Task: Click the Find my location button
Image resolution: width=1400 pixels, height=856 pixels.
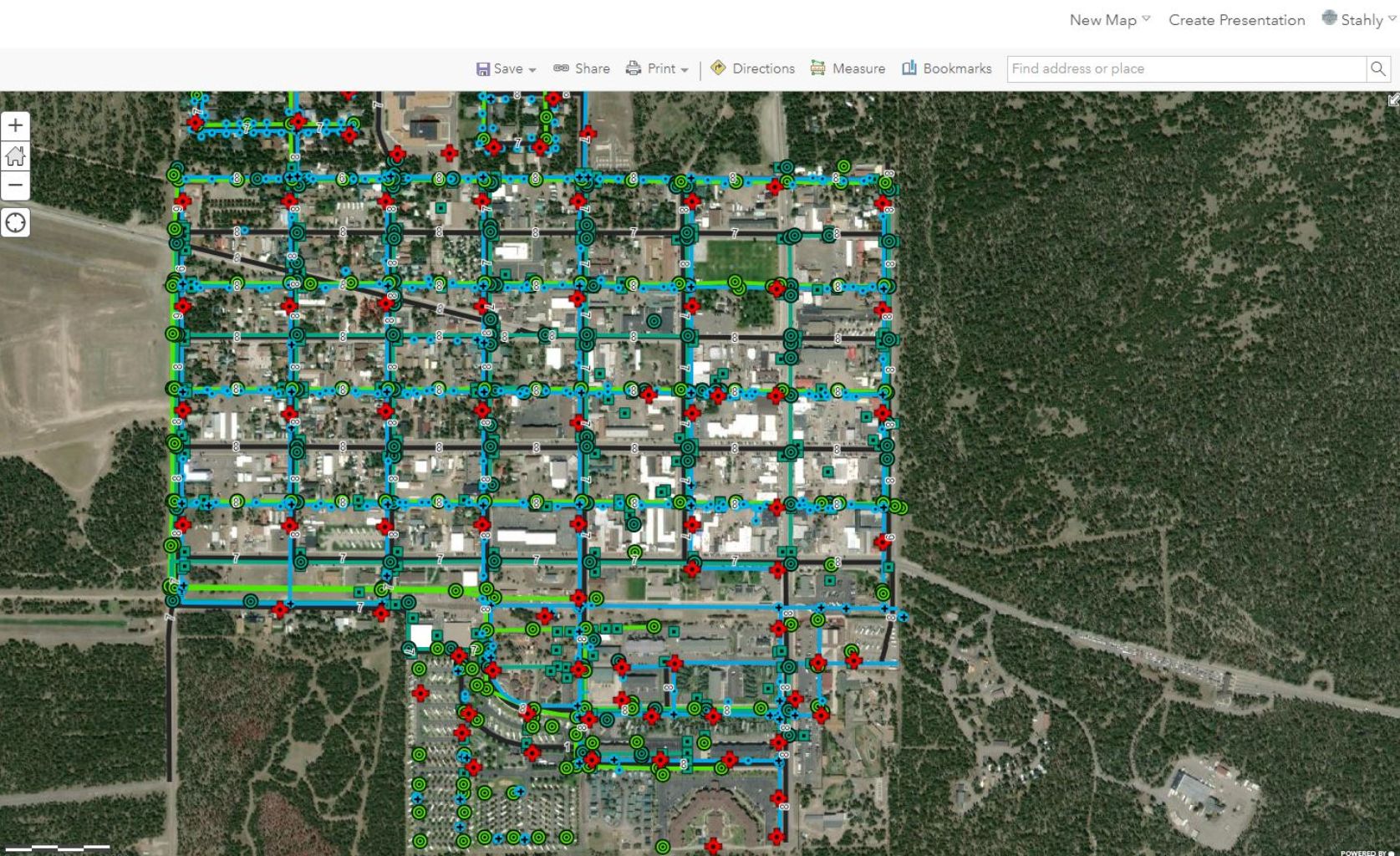Action: [x=15, y=222]
